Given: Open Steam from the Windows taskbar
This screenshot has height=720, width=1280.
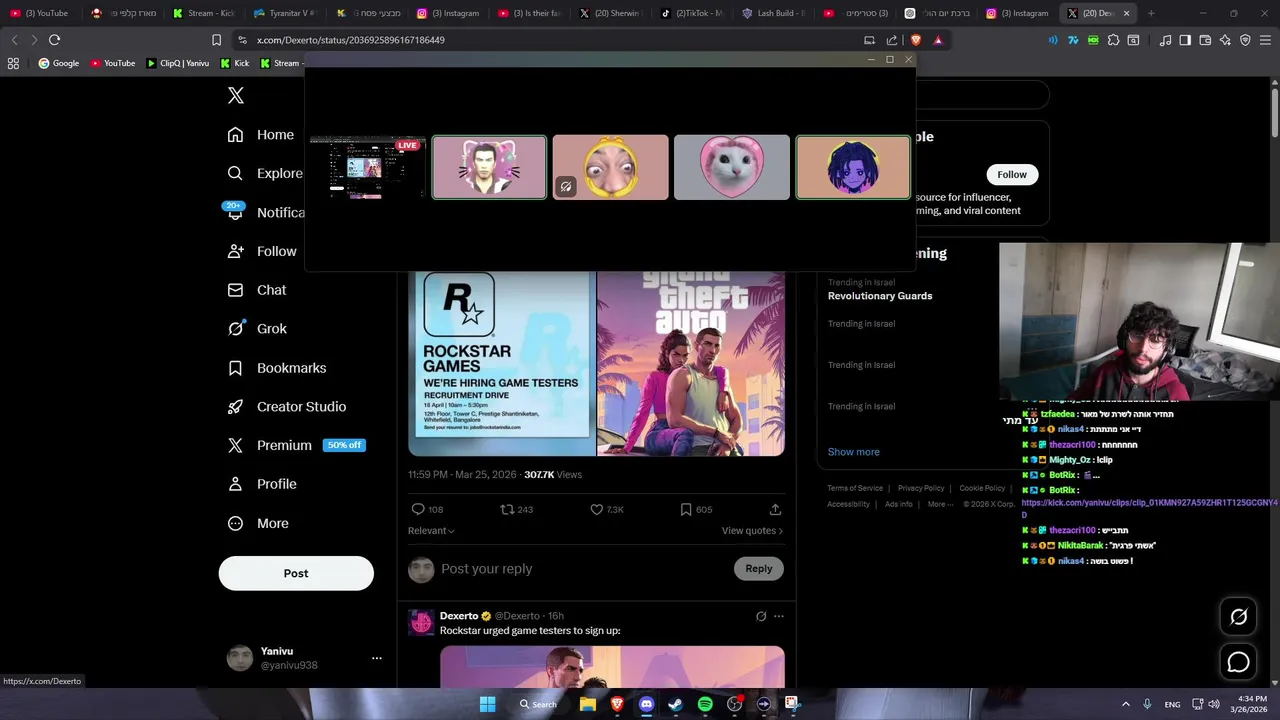Looking at the screenshot, I should pos(675,704).
